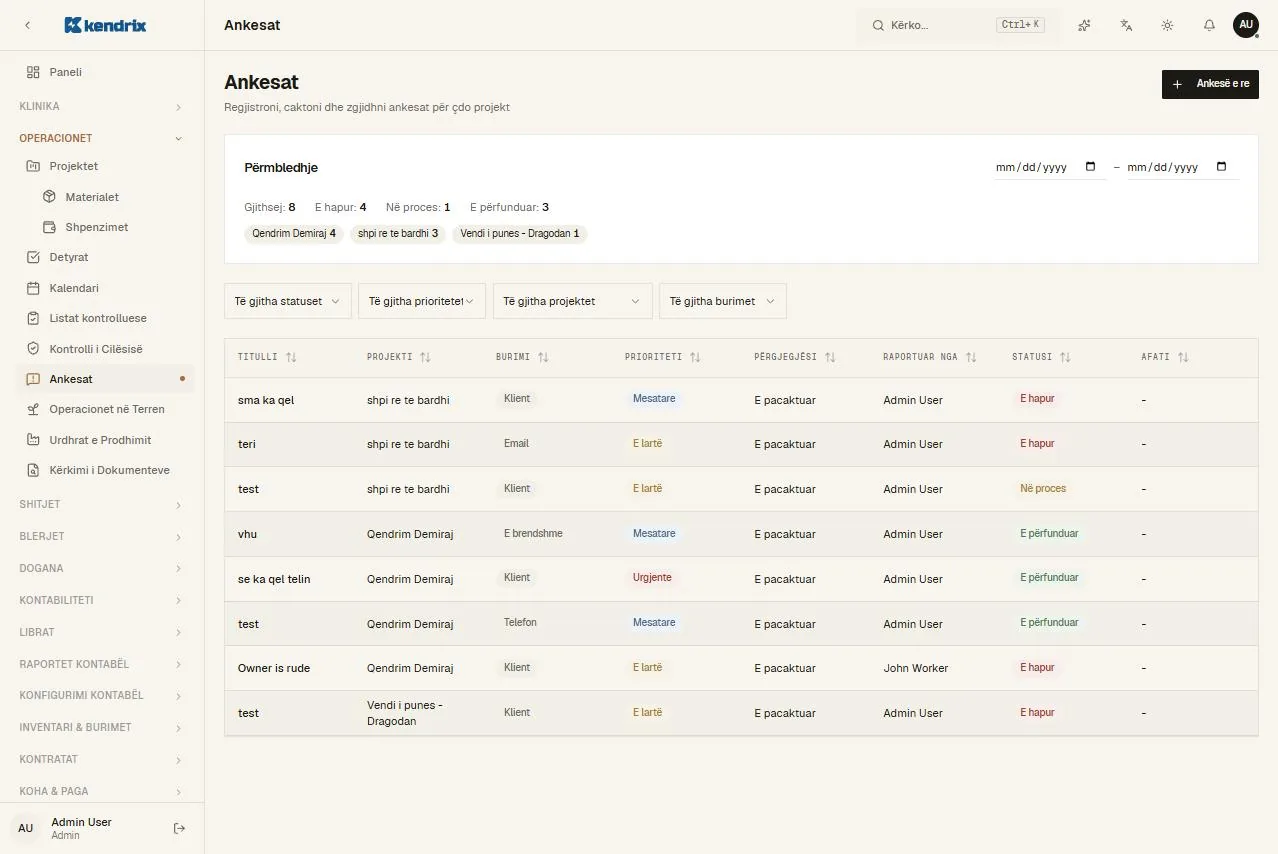The image size is (1278, 854).
Task: Sort table by Raportuar nga column
Action: [930, 357]
